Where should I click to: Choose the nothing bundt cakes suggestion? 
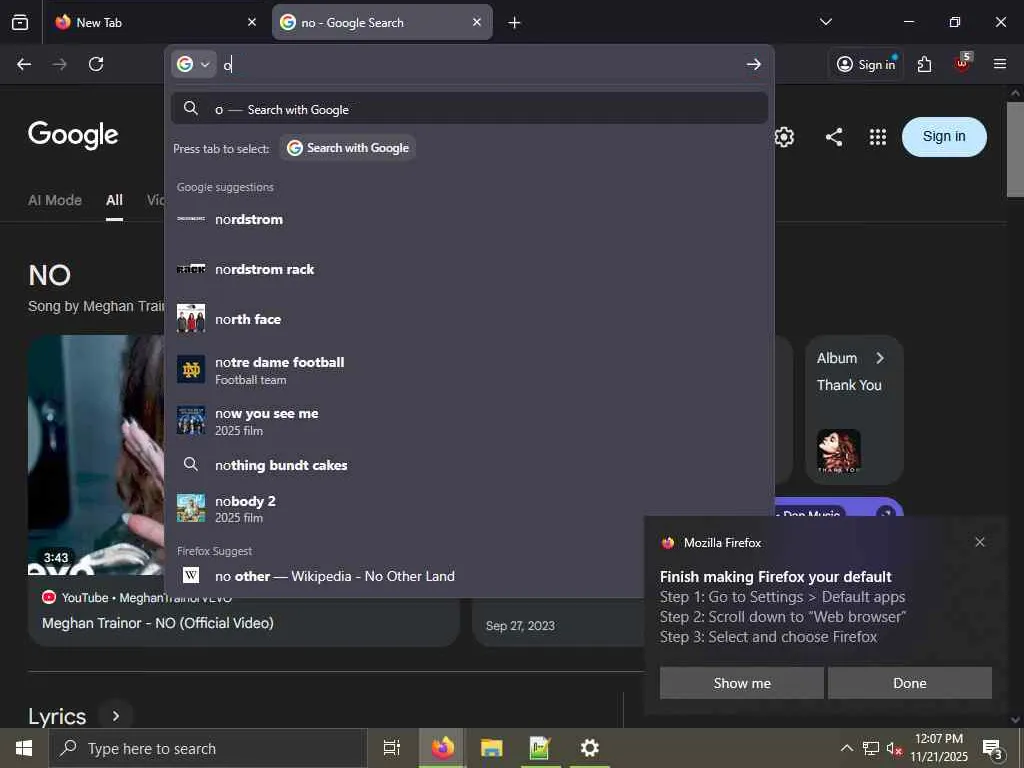(469, 465)
